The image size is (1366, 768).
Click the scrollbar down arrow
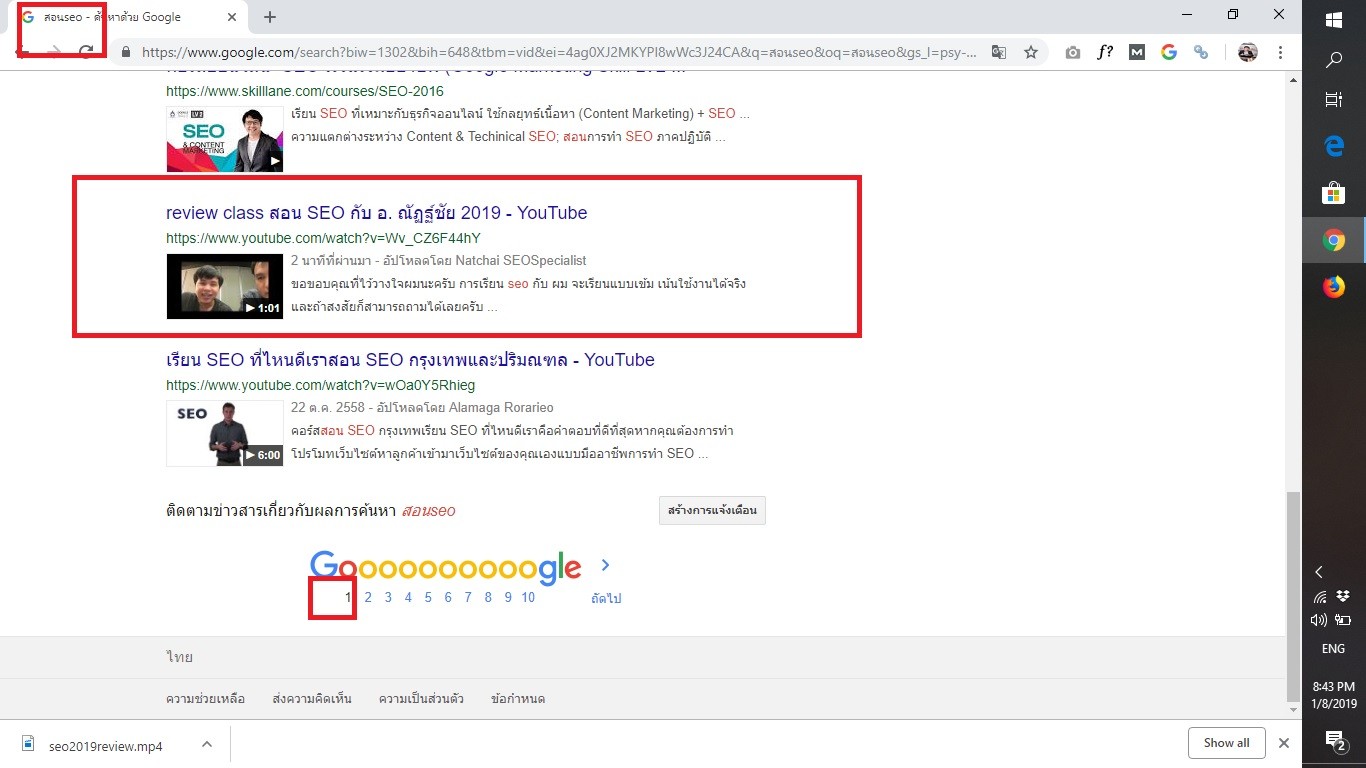[1294, 711]
